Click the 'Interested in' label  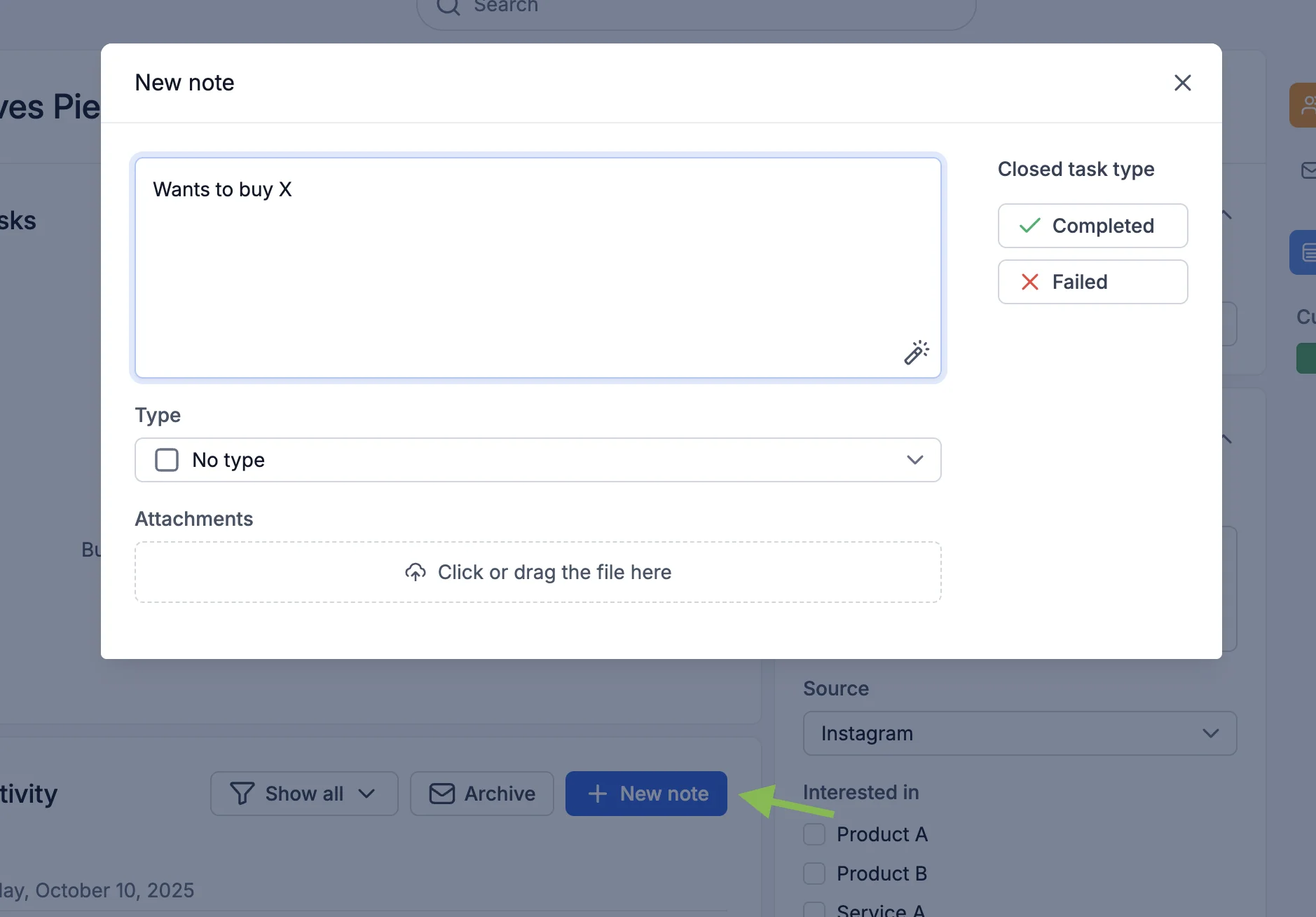coord(861,792)
